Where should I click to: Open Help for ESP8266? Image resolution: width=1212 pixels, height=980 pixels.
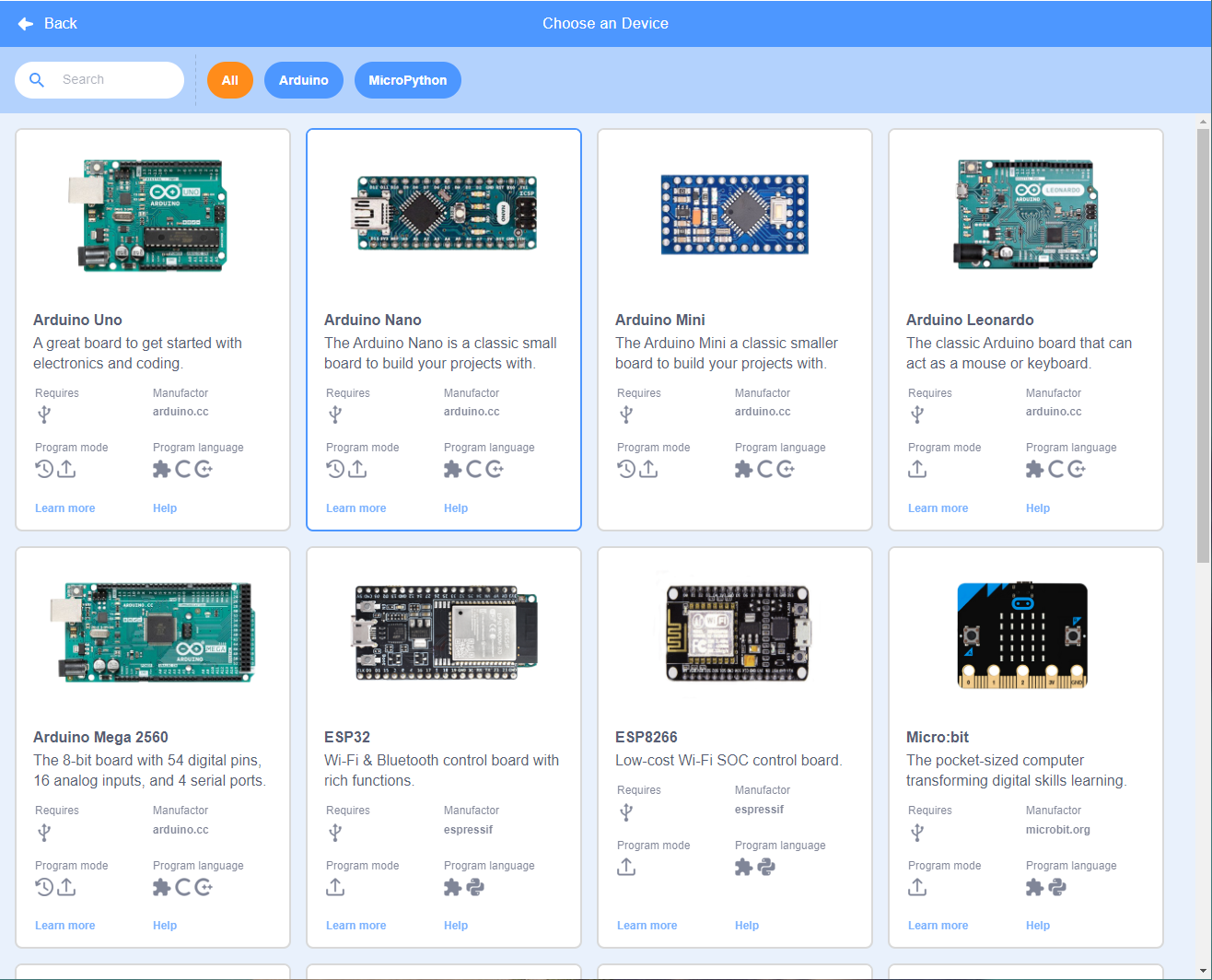(747, 926)
